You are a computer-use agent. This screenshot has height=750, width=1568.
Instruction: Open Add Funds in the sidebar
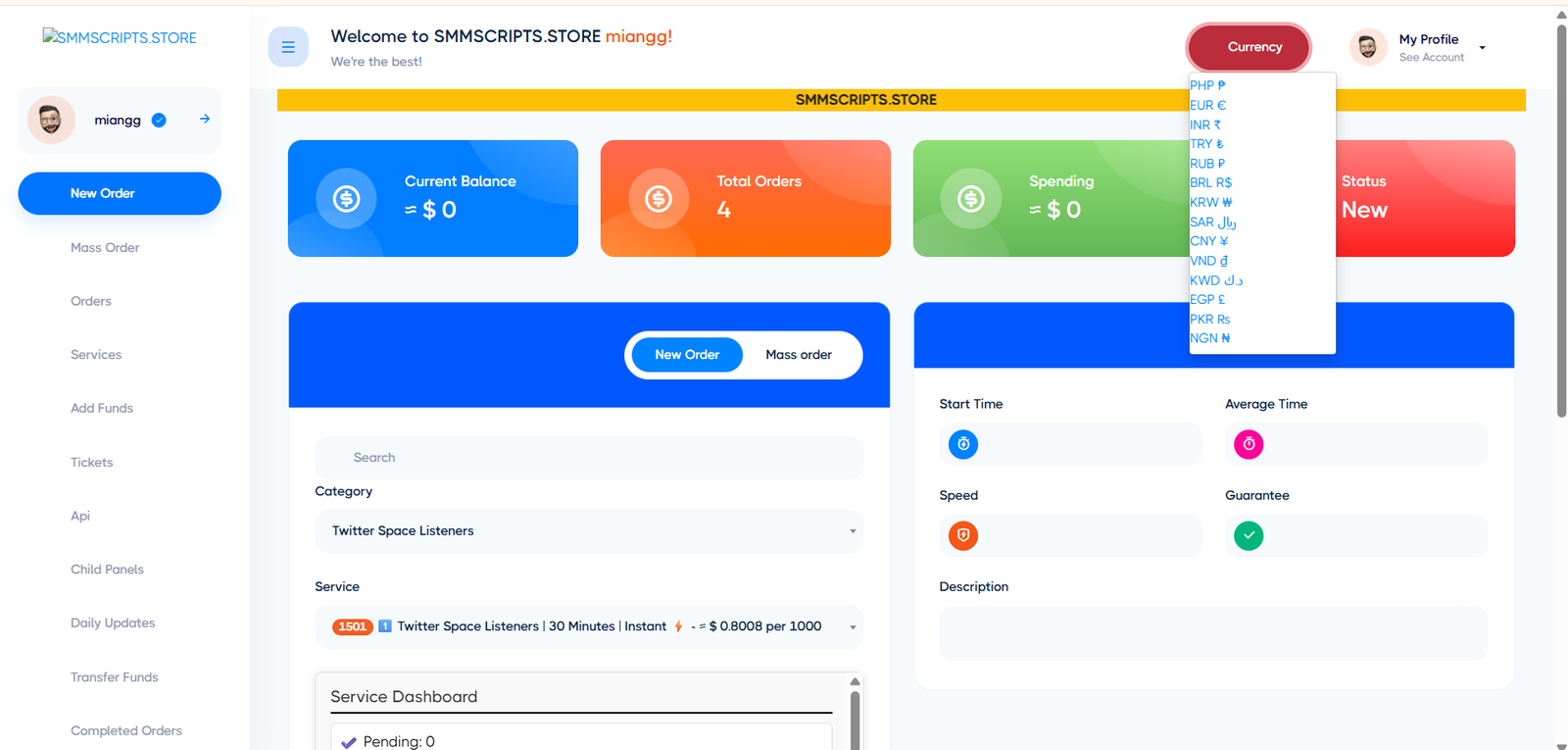pyautogui.click(x=102, y=409)
